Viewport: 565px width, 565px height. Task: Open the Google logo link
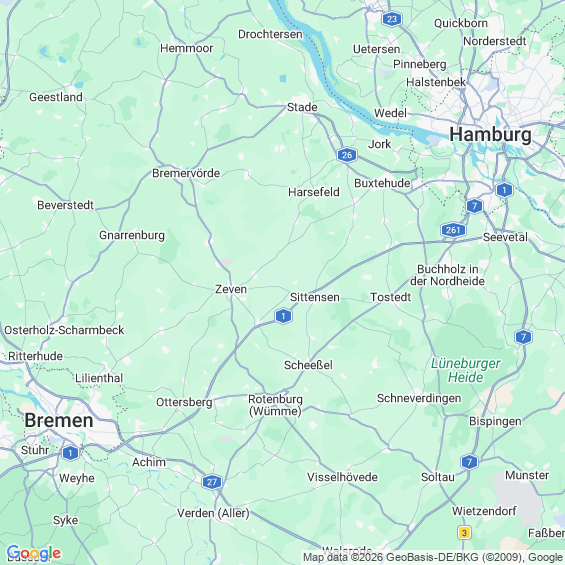34,554
